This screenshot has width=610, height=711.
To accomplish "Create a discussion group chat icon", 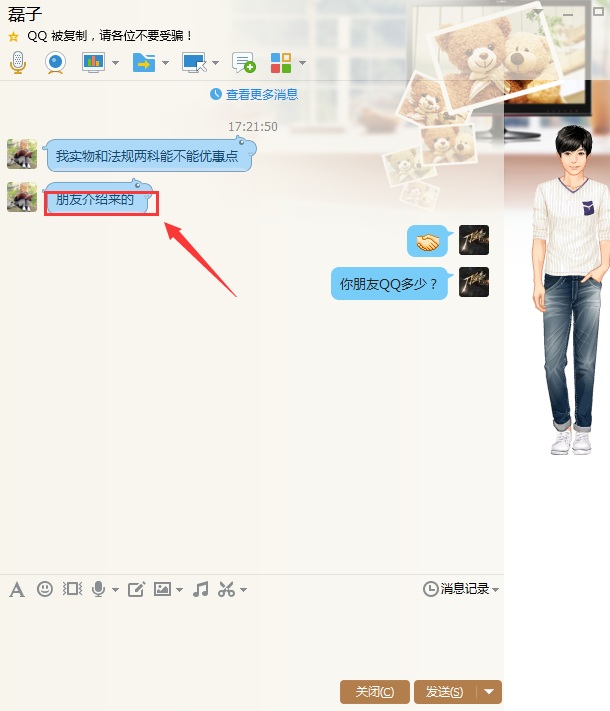I will (244, 63).
